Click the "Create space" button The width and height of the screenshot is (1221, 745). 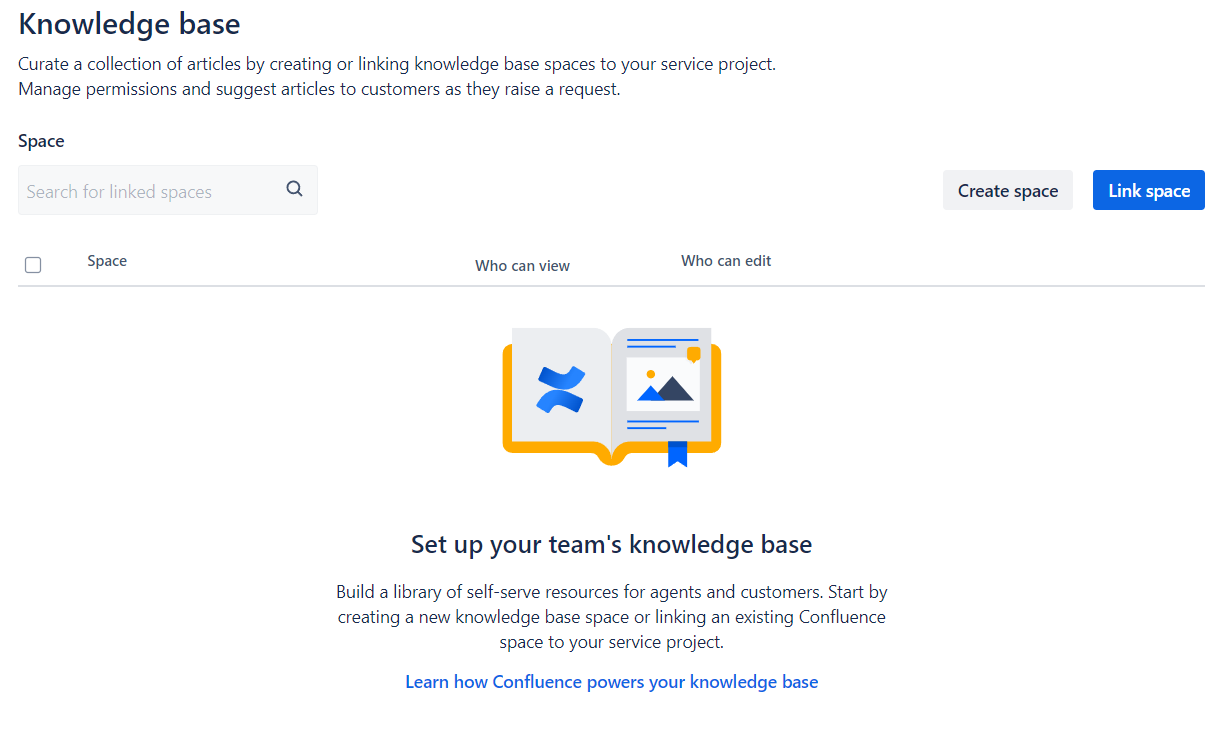coord(1007,190)
